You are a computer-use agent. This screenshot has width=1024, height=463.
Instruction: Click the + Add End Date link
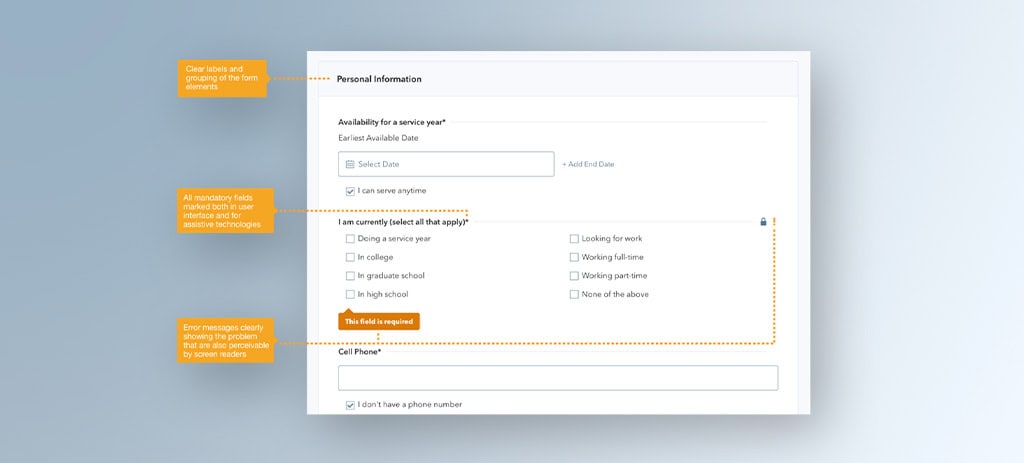(x=588, y=164)
